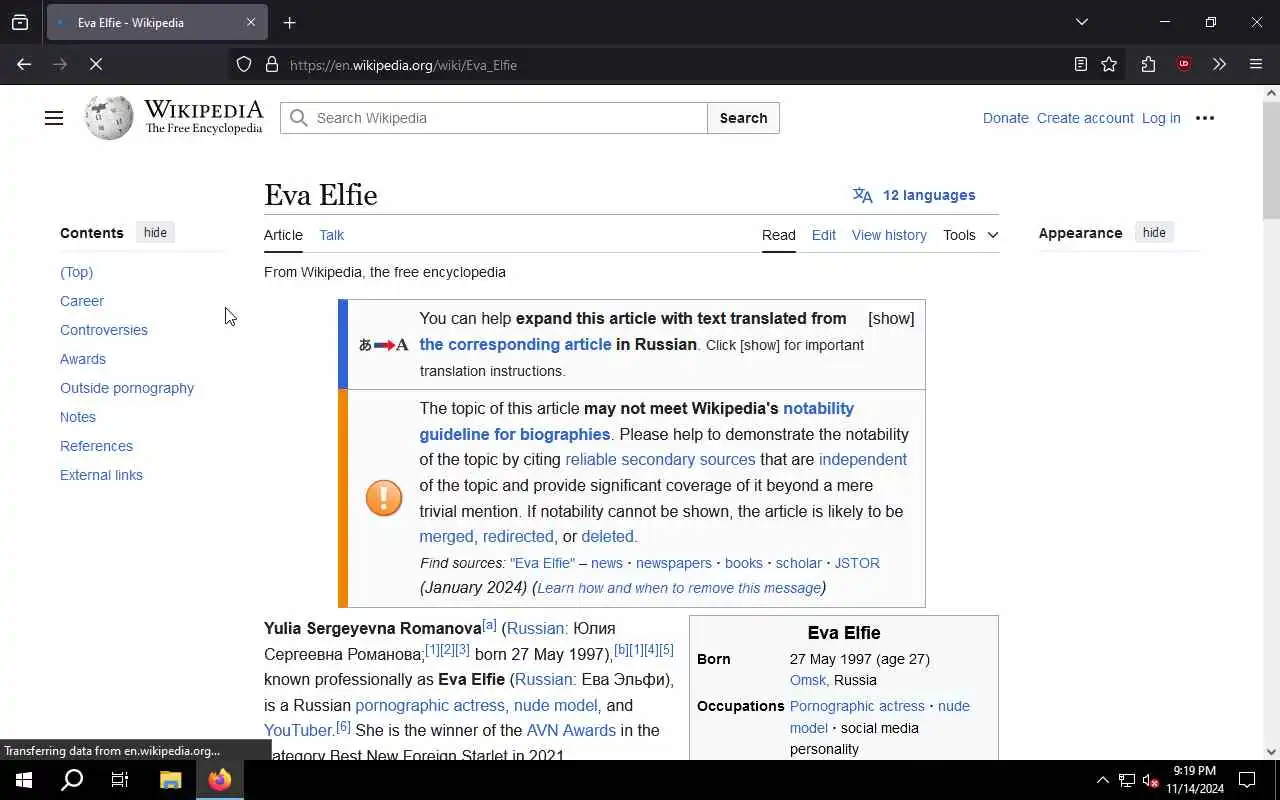Click the Search button
1280x800 pixels.
tap(743, 118)
